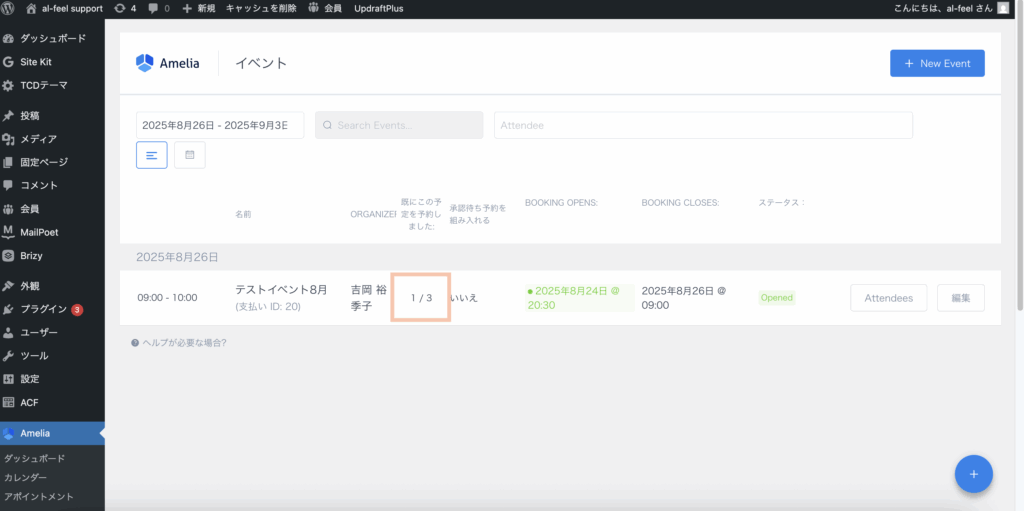Open the updates icon showing 4
Screen dimensions: 1024x511
(x=125, y=8)
